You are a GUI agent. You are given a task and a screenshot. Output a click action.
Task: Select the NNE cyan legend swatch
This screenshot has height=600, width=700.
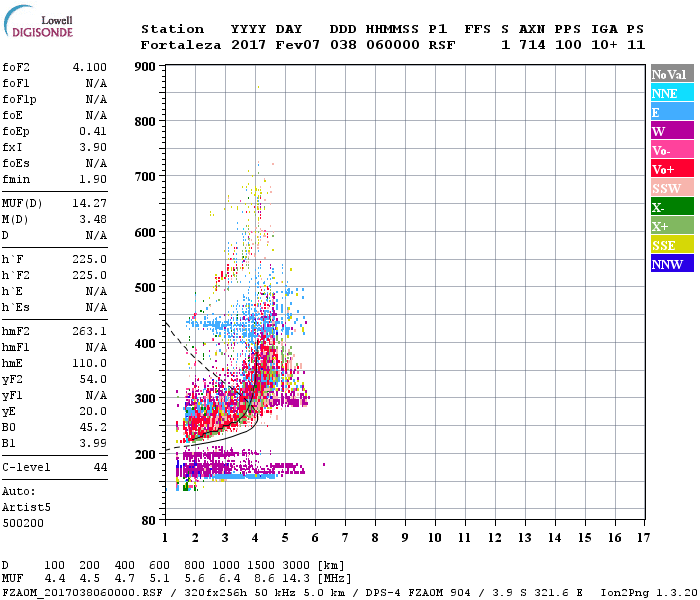672,93
